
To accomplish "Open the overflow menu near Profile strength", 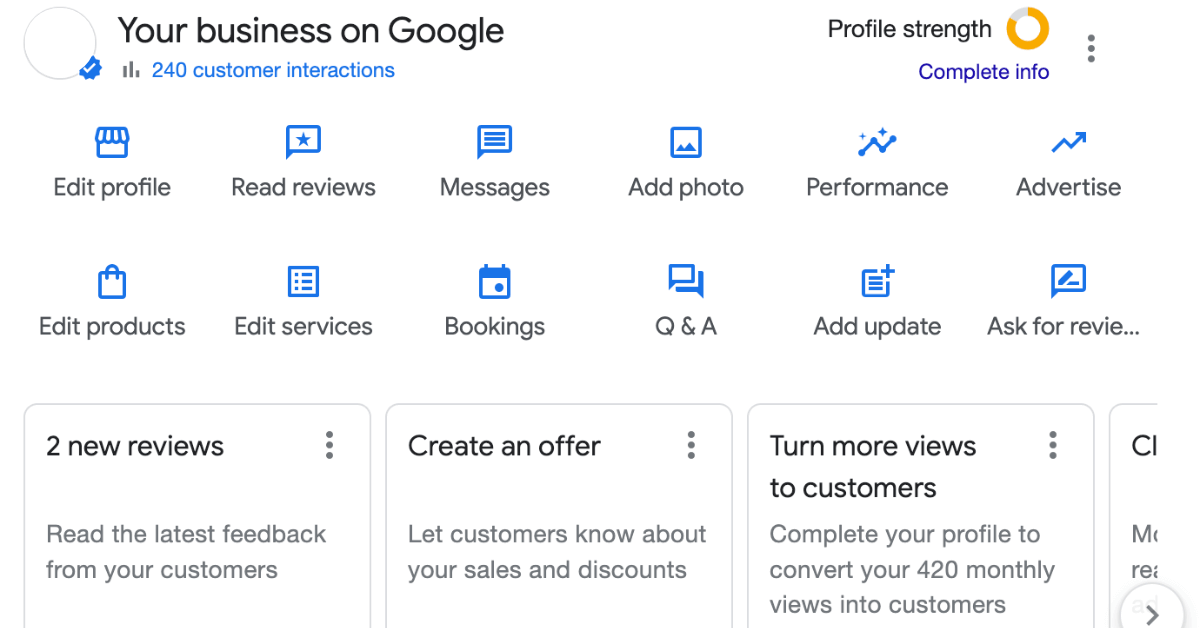I will (x=1091, y=47).
